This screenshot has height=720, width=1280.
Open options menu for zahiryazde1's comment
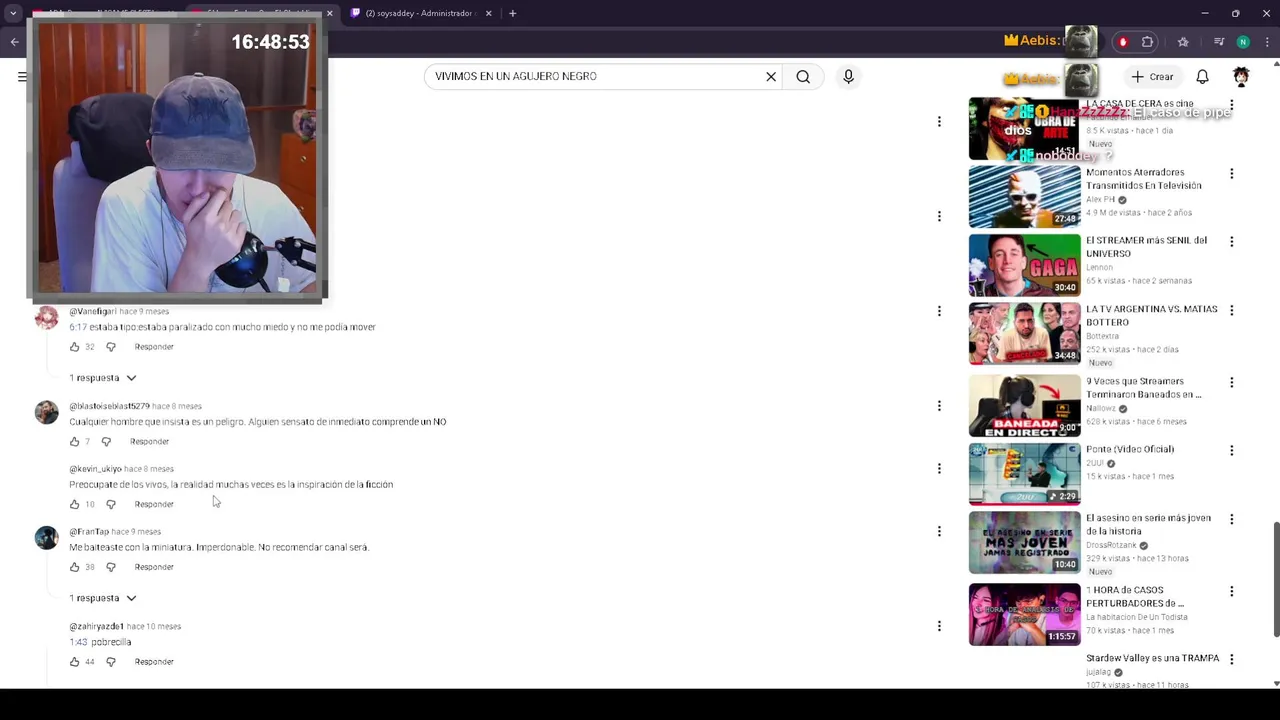click(x=939, y=626)
